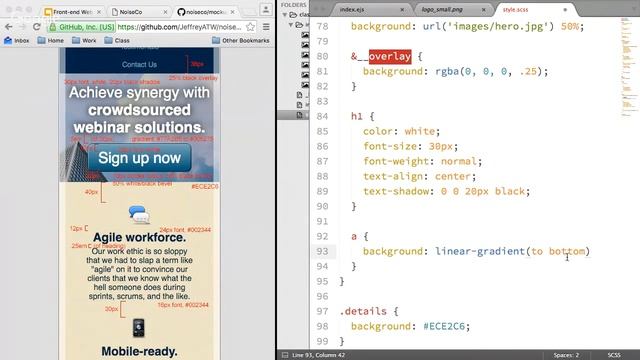This screenshot has width=640, height=360.
Task: Open the Inbox bookmark
Action: click(x=17, y=40)
